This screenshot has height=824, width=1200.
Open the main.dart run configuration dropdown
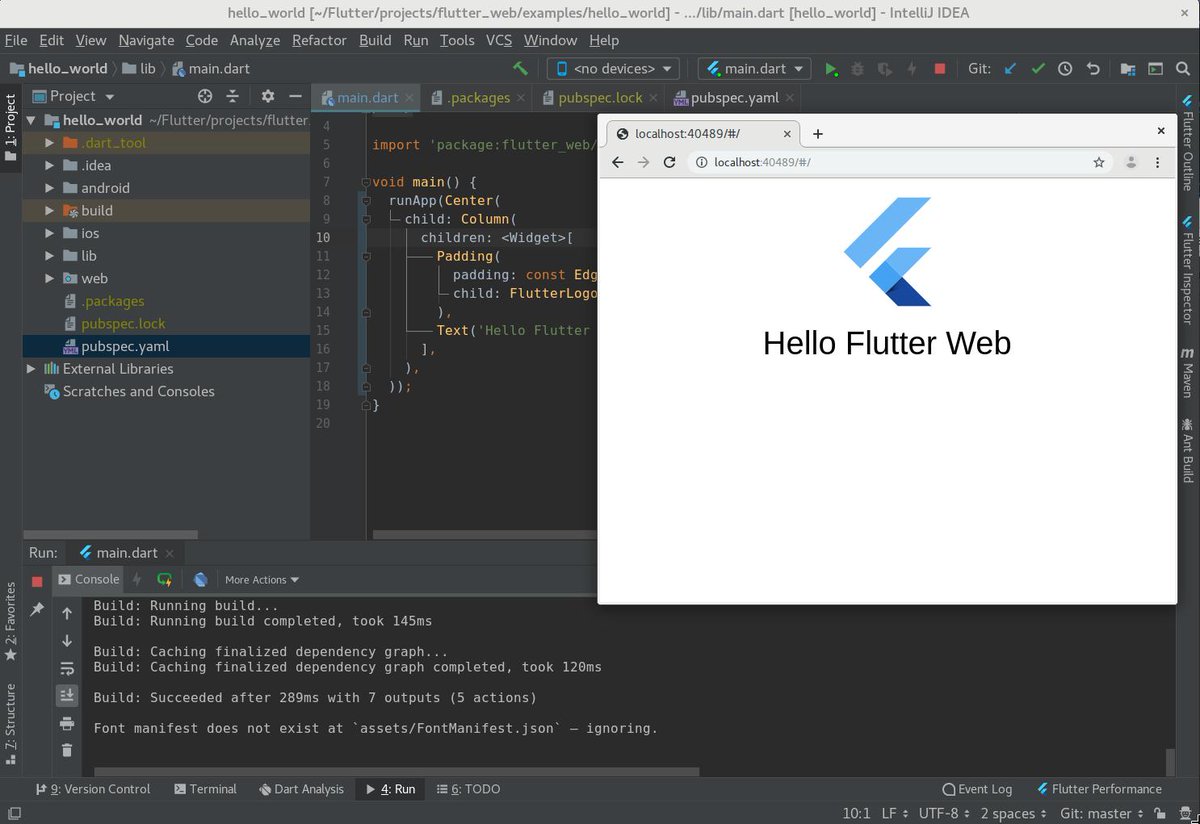click(x=755, y=69)
